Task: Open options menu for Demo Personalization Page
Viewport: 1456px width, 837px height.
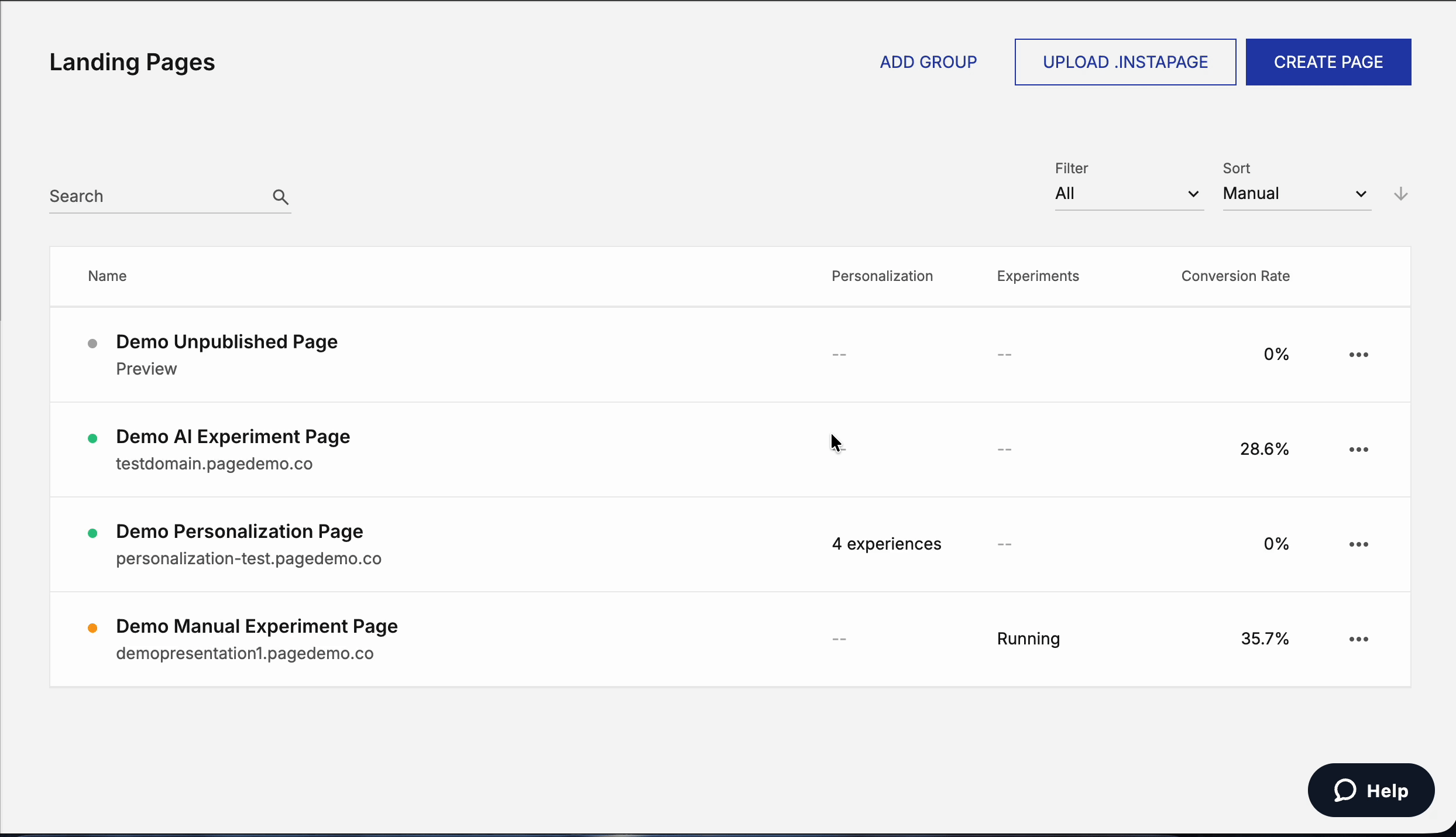Action: pos(1359,544)
